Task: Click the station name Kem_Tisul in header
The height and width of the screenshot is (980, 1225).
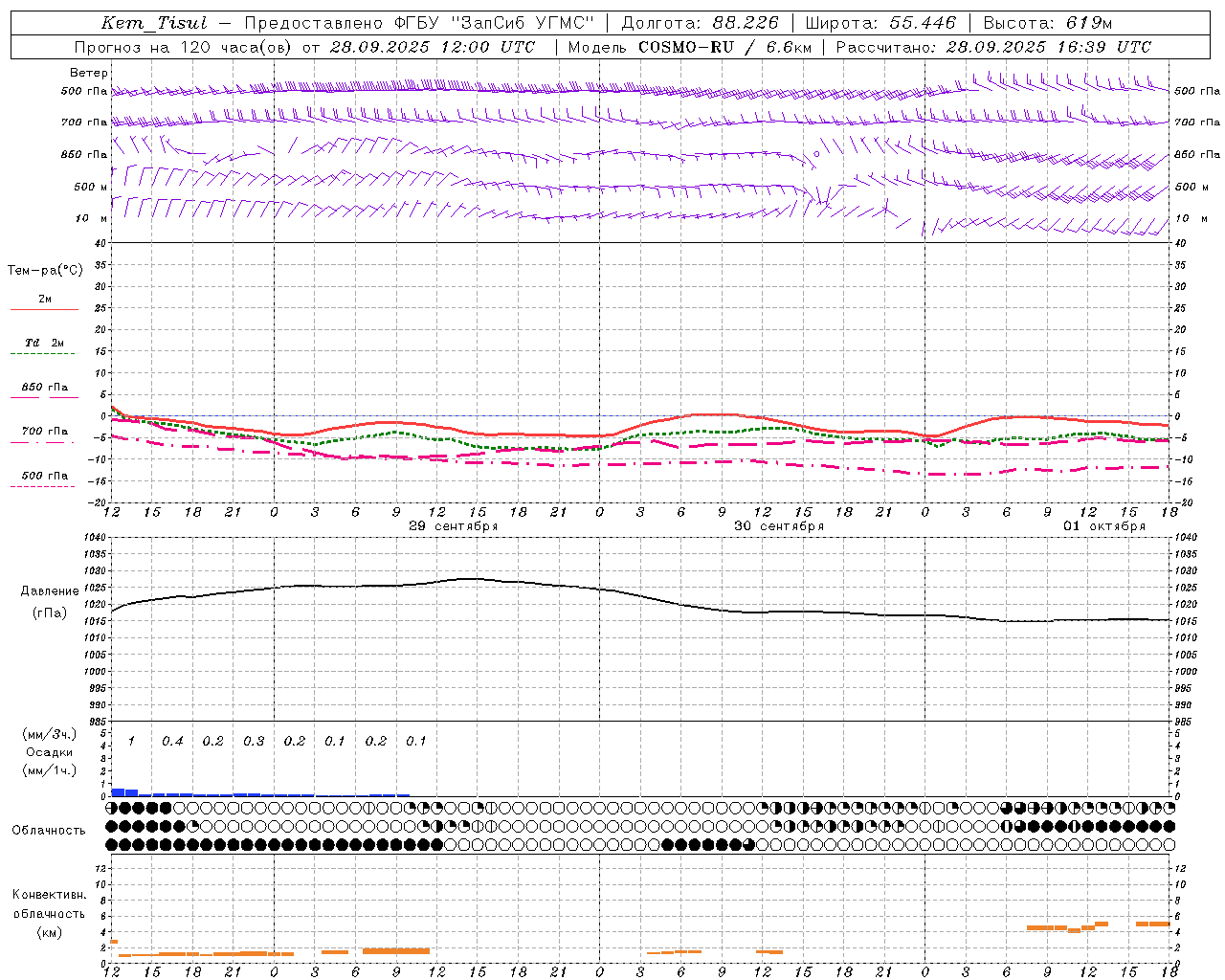Action: point(154,23)
